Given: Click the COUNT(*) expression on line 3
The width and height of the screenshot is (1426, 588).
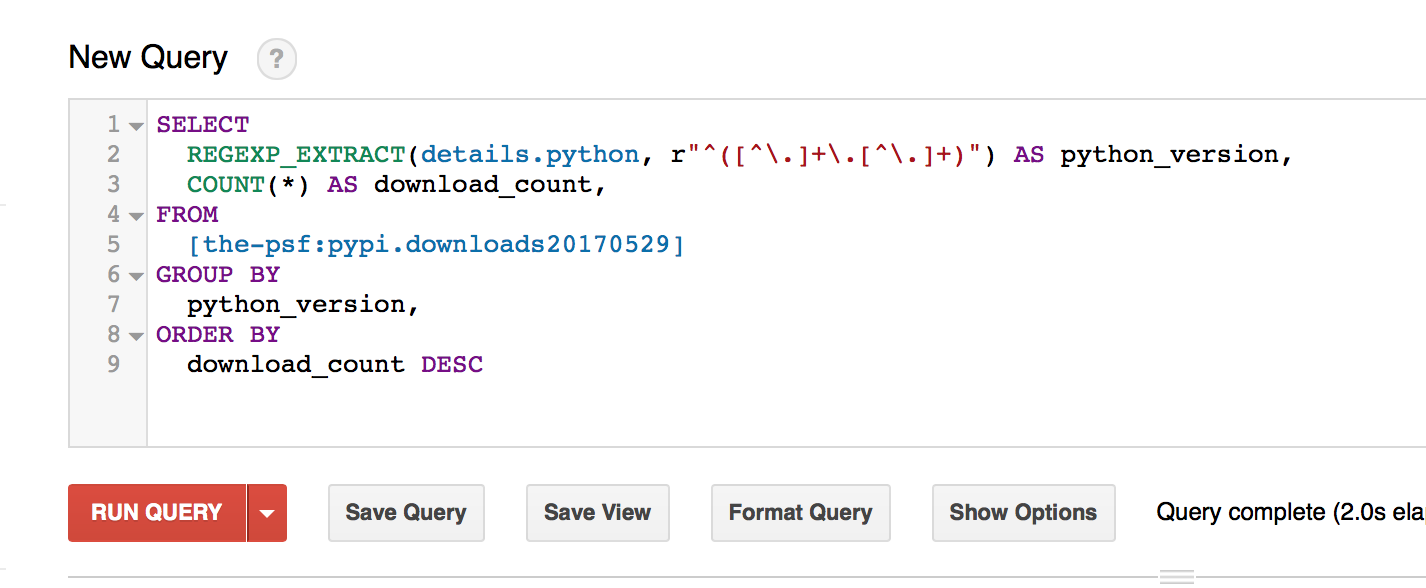Looking at the screenshot, I should (245, 184).
